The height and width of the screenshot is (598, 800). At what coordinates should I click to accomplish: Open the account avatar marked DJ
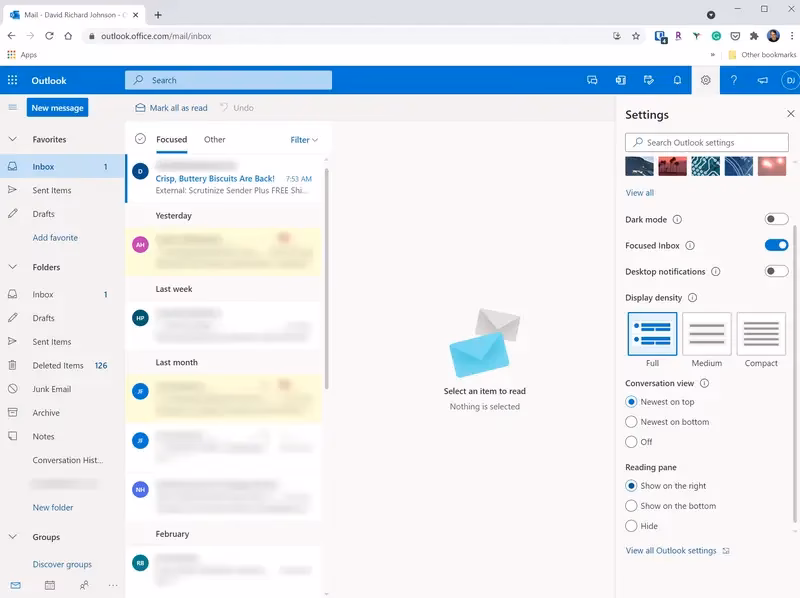[x=787, y=80]
